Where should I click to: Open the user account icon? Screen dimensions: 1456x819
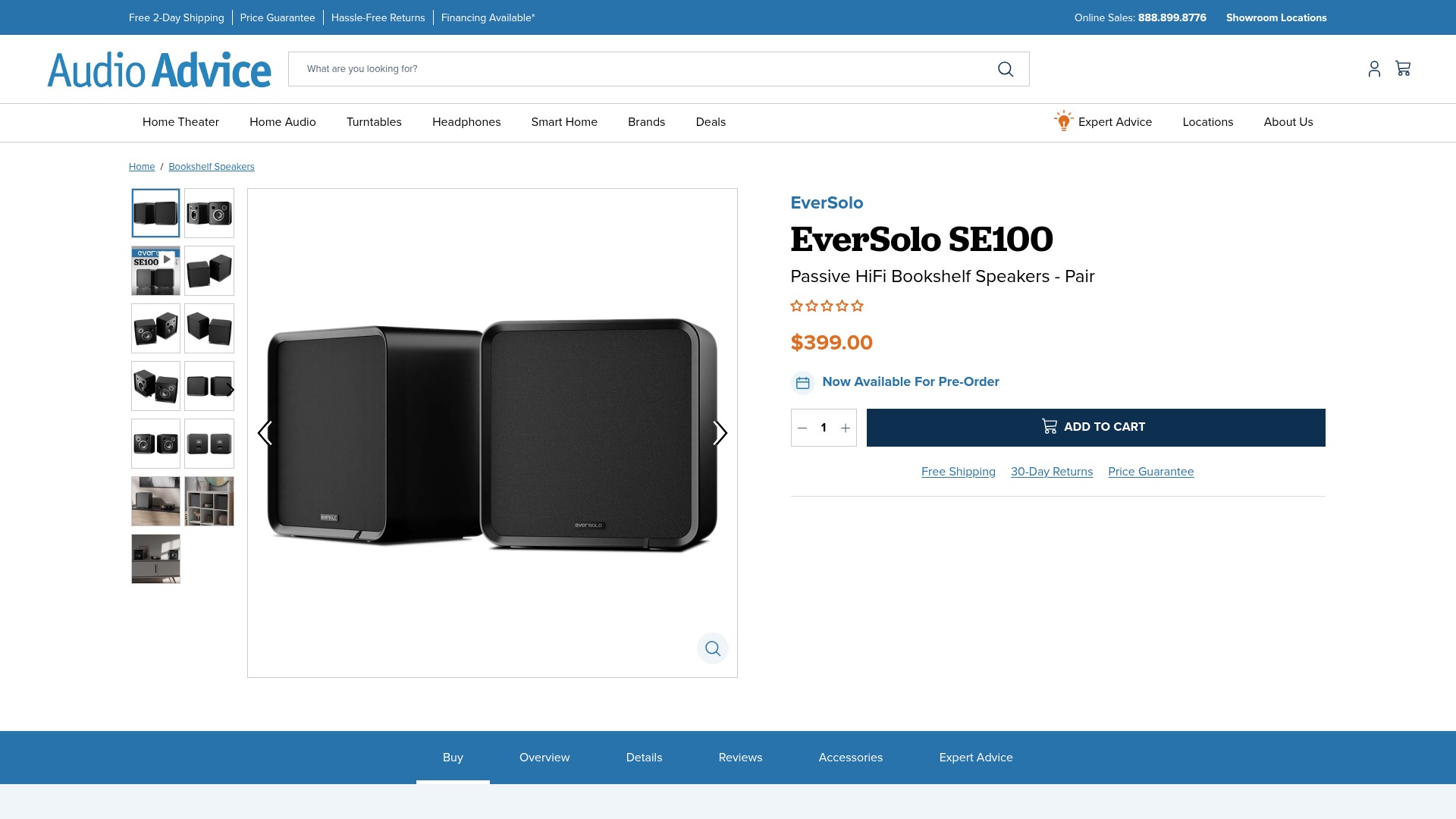click(1374, 69)
